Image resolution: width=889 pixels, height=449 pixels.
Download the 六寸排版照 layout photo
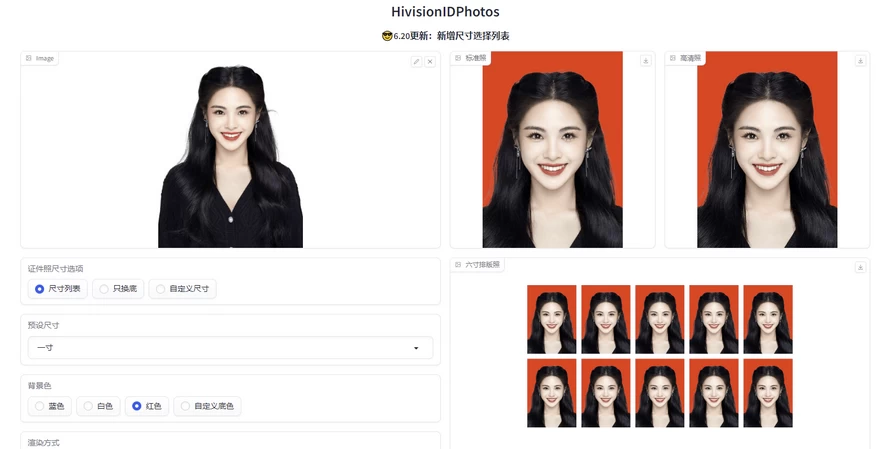click(x=860, y=267)
